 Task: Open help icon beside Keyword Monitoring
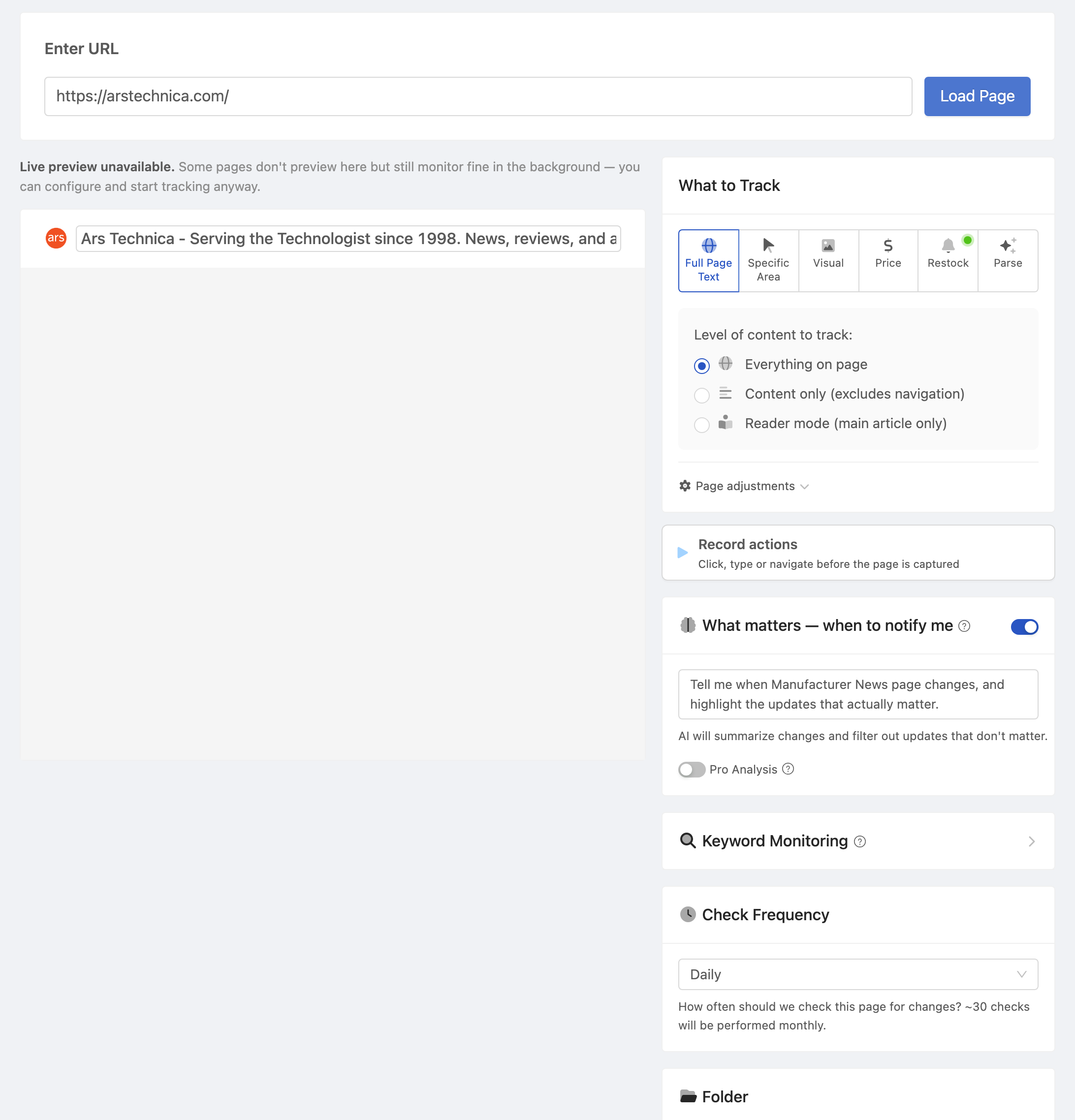coord(859,841)
